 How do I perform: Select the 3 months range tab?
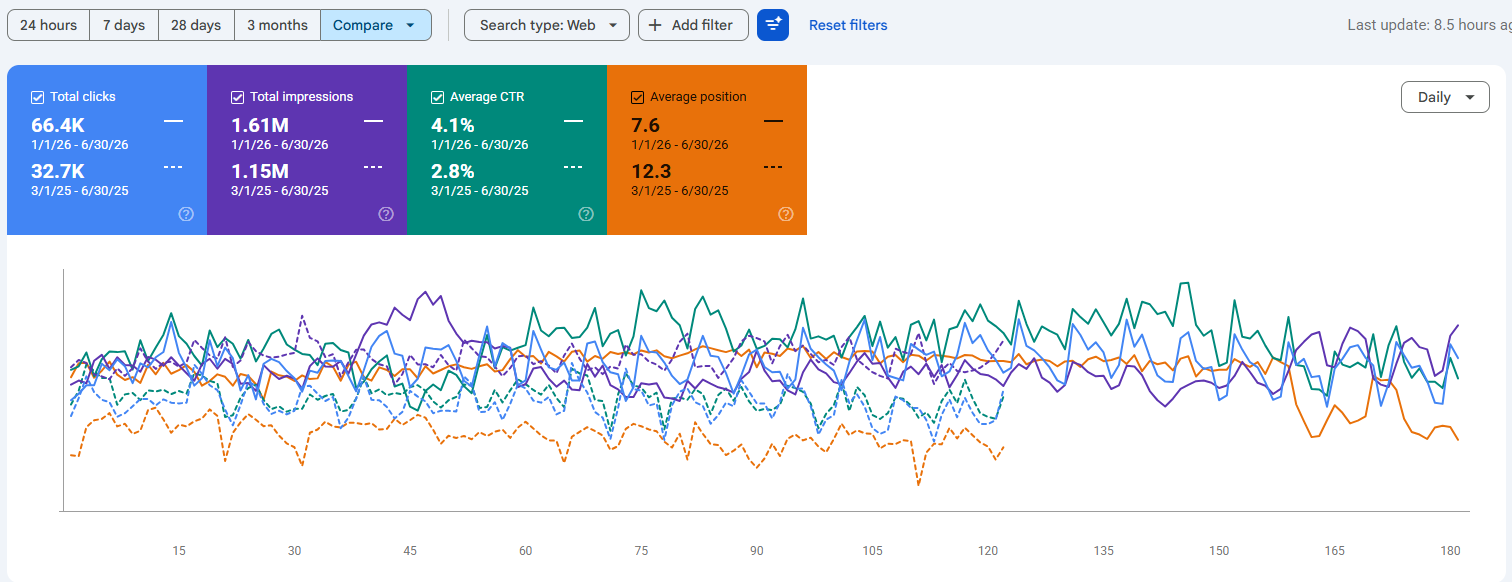point(277,25)
